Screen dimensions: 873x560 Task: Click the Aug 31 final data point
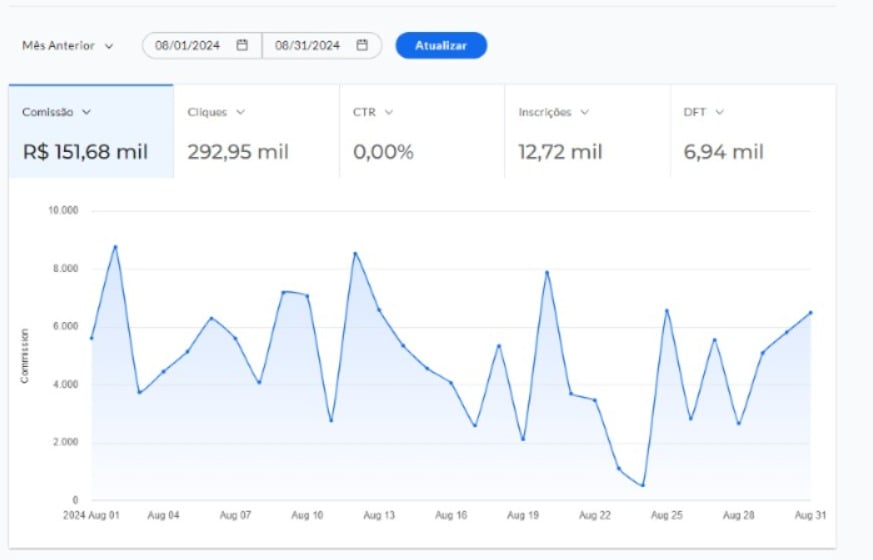coord(810,312)
